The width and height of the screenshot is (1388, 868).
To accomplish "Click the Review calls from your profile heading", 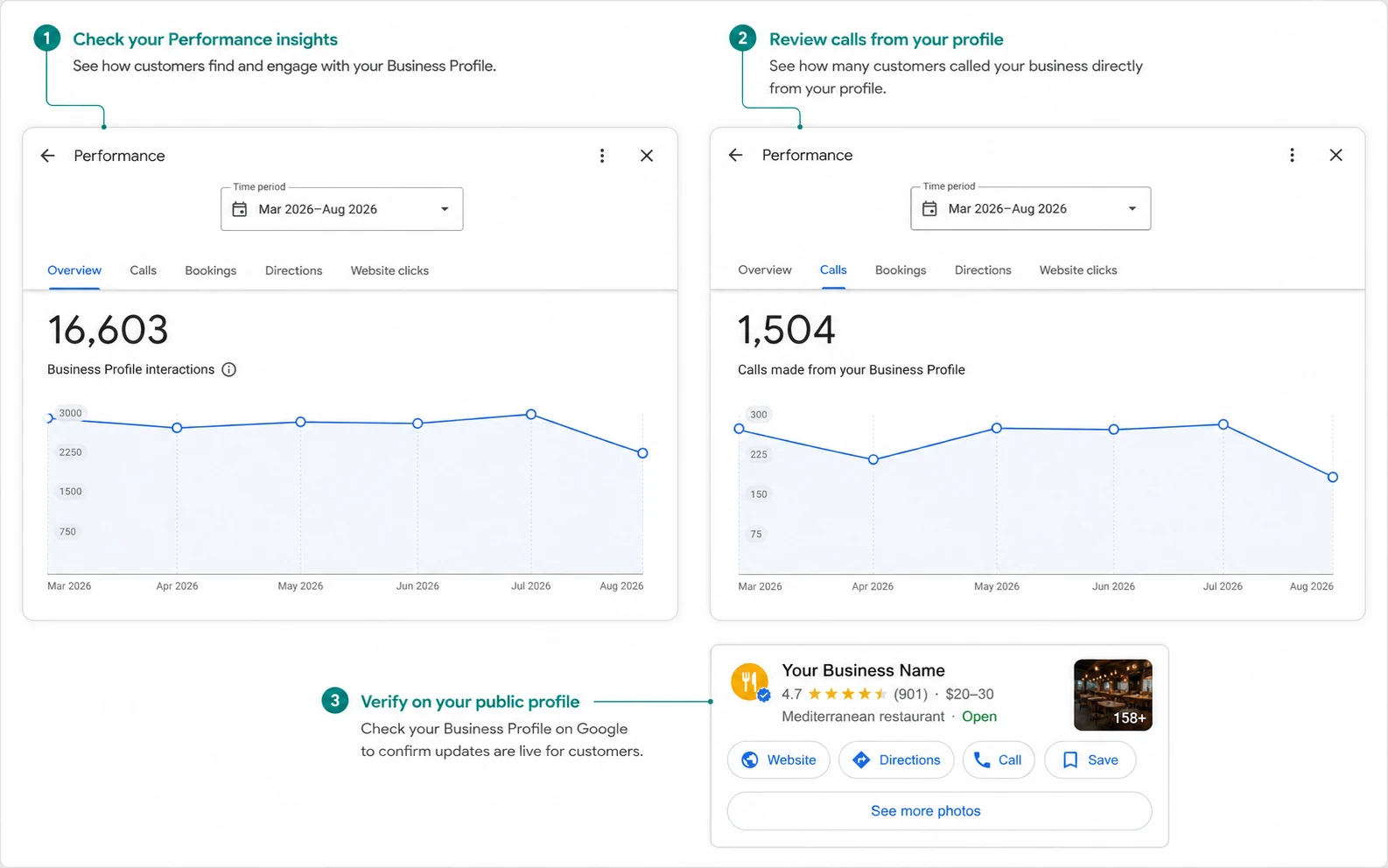I will pos(886,39).
